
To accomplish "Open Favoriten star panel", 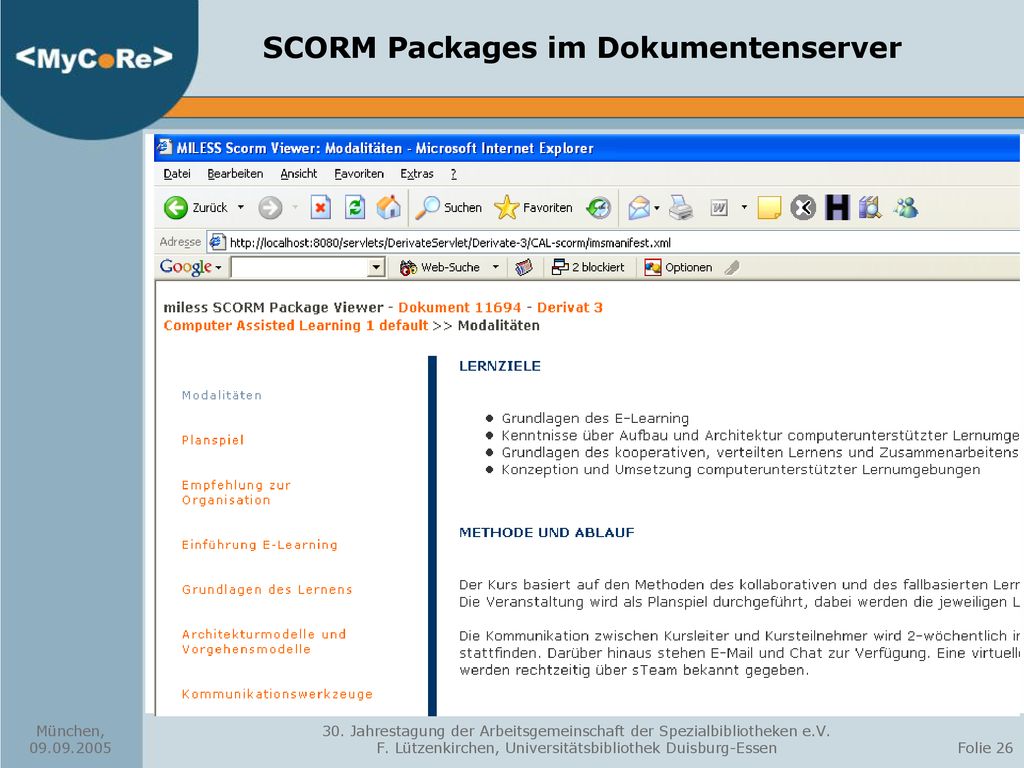I will (533, 208).
